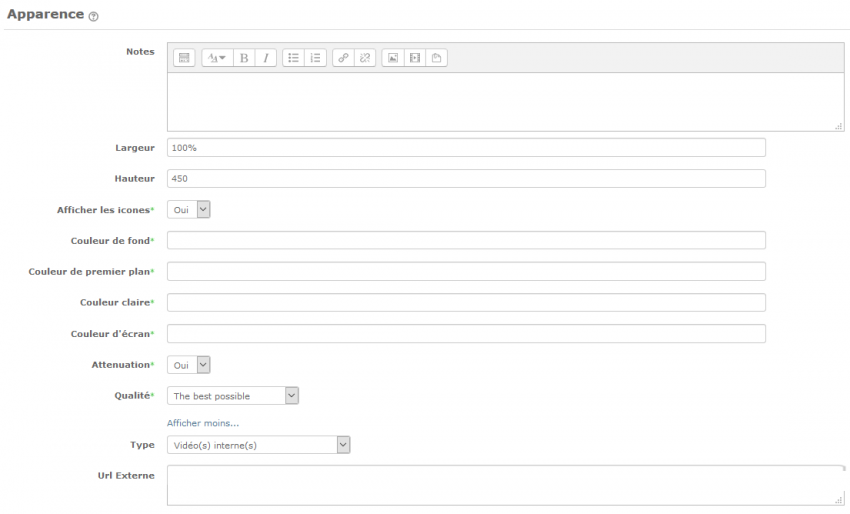Insert an unordered bullet list
The width and height of the screenshot is (850, 514).
click(x=293, y=58)
